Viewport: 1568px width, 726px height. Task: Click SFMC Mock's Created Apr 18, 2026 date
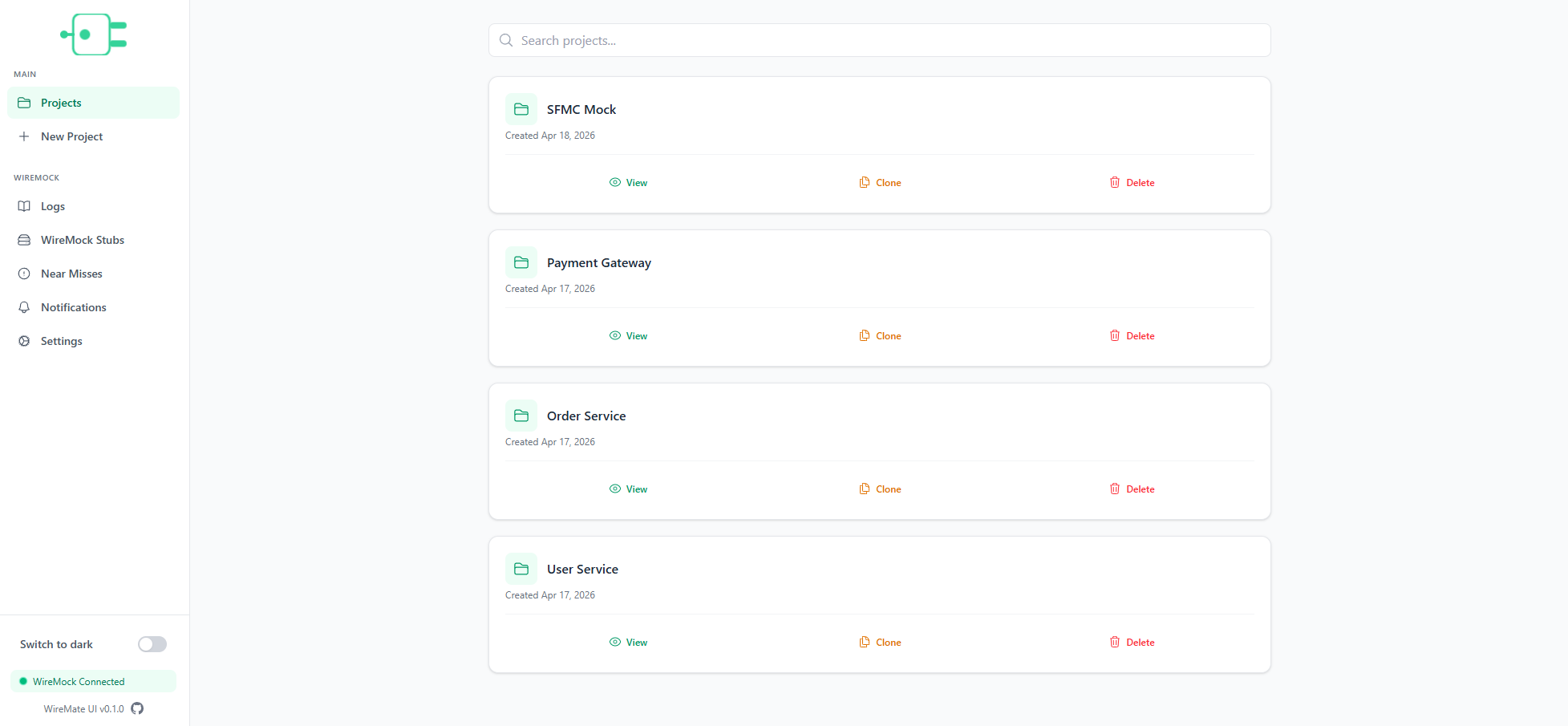(x=550, y=136)
